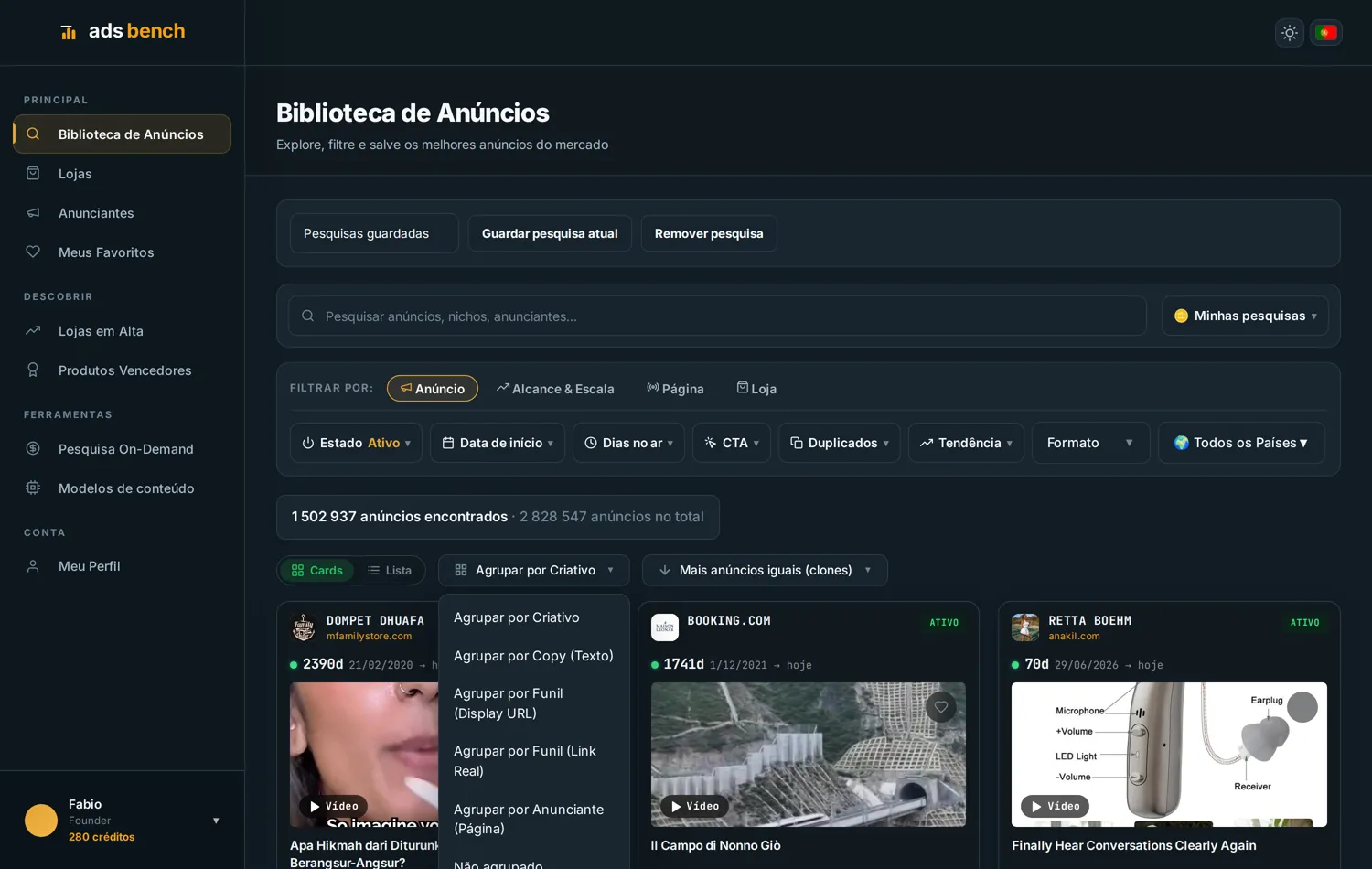1372x869 pixels.
Task: Click the Il Campo di Nonno Giò title
Action: pos(715,845)
